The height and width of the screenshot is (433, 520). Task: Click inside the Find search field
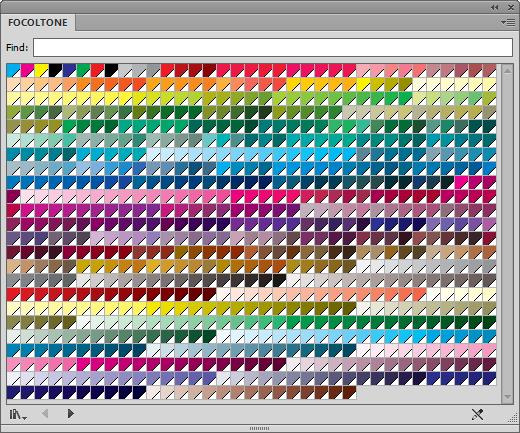[x=273, y=47]
